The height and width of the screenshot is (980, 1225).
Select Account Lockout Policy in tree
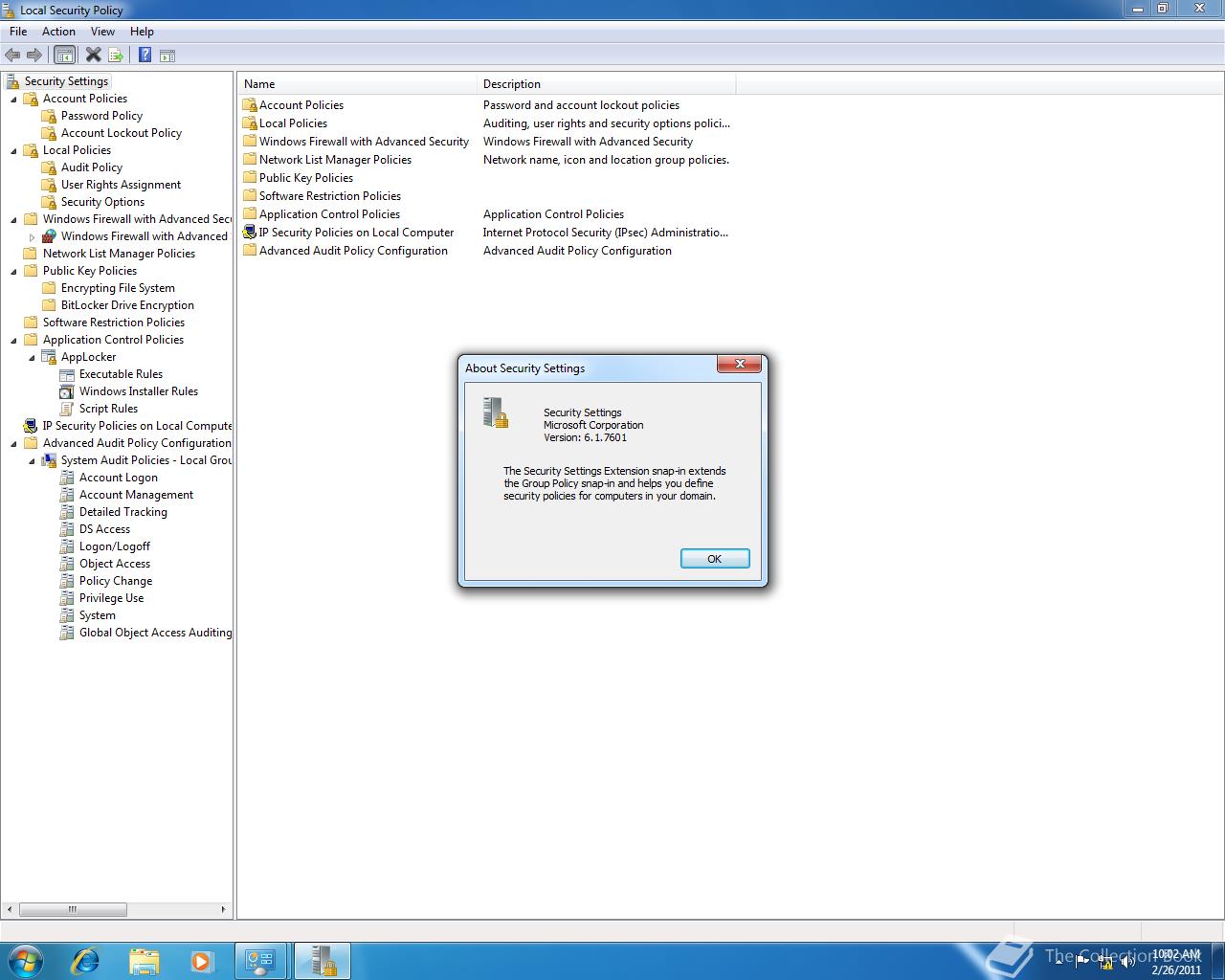pyautogui.click(x=122, y=133)
